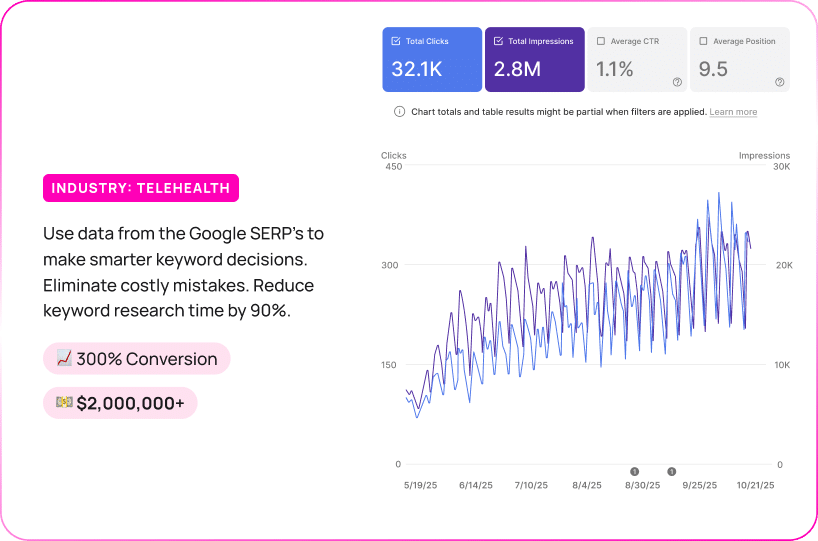Select the annotation marker left of 9/25/25
The width and height of the screenshot is (818, 541).
point(672,471)
